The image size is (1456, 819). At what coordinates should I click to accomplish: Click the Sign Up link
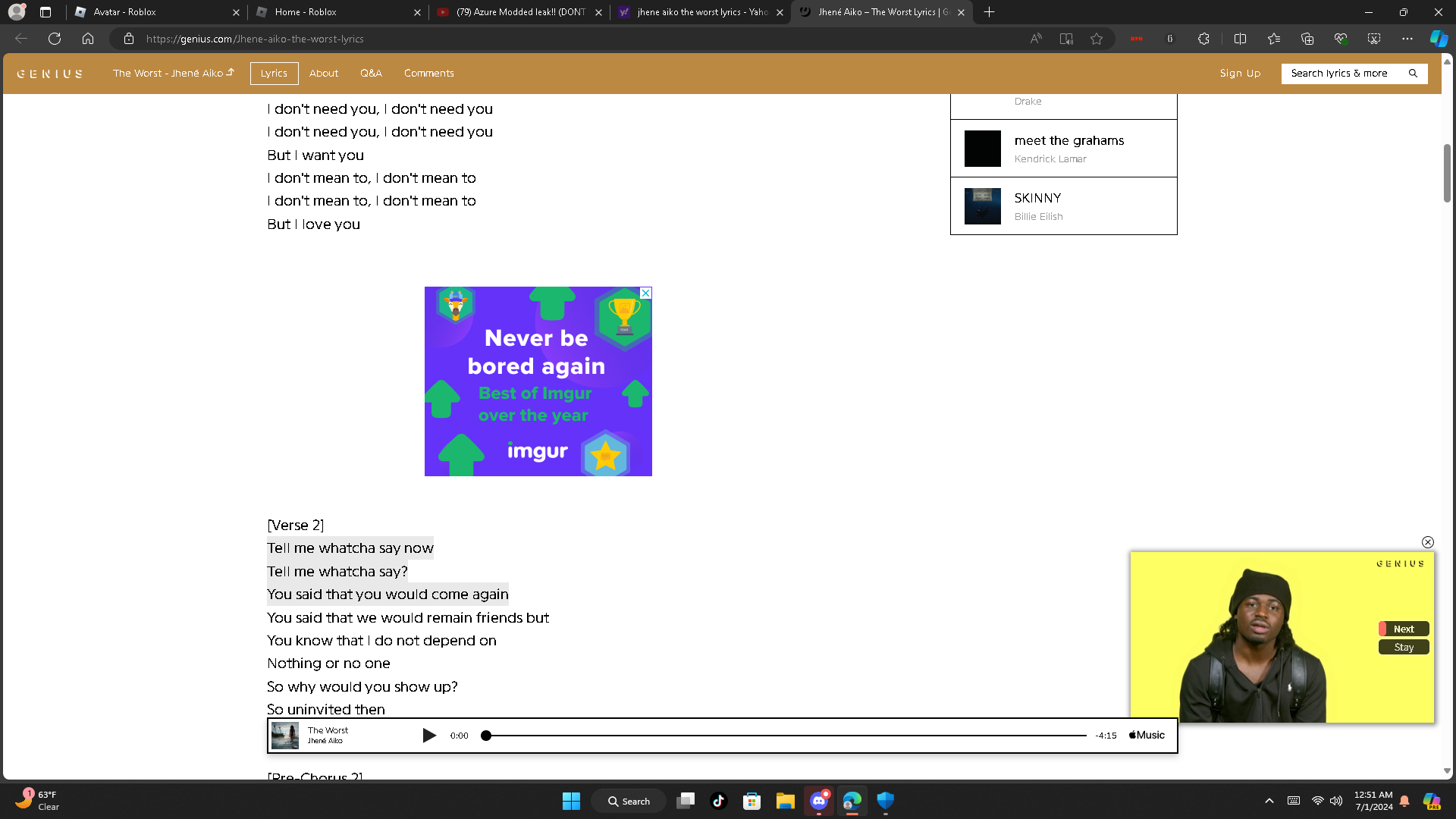(1240, 74)
